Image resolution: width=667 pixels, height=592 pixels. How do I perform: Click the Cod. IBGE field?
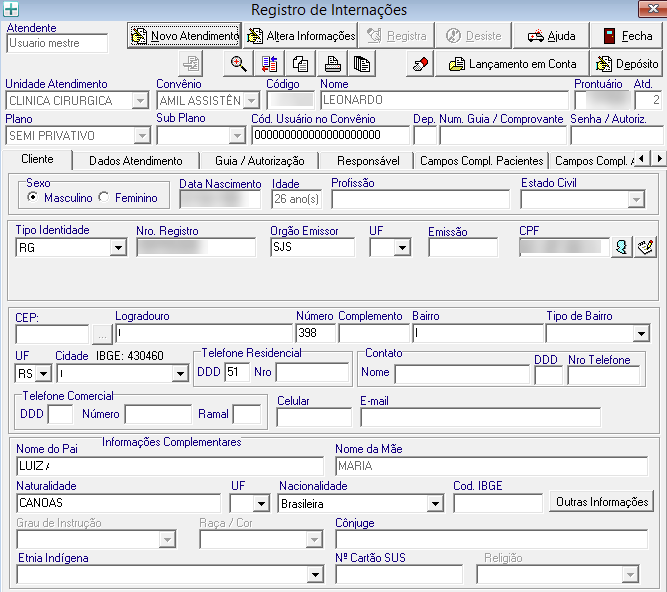point(498,504)
